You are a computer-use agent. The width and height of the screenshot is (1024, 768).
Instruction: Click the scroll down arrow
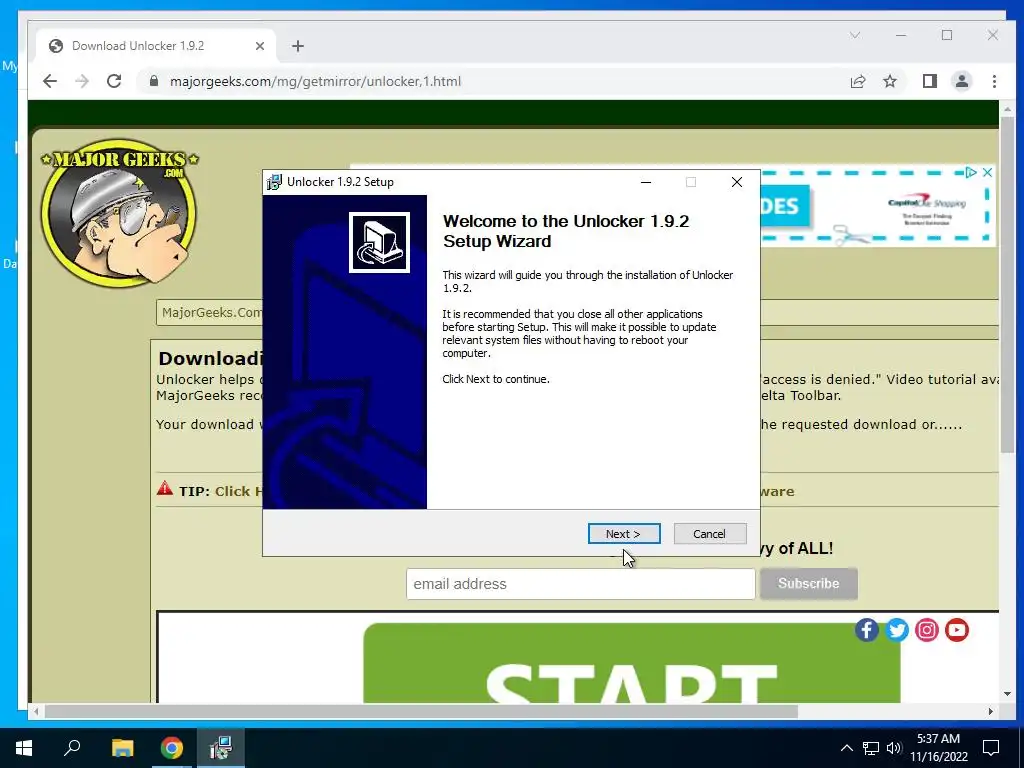[x=1007, y=694]
